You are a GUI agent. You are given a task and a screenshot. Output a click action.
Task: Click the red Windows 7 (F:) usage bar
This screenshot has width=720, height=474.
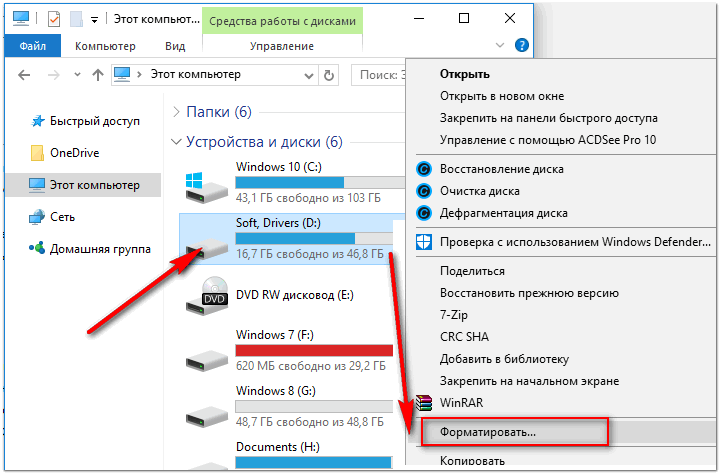pyautogui.click(x=314, y=350)
